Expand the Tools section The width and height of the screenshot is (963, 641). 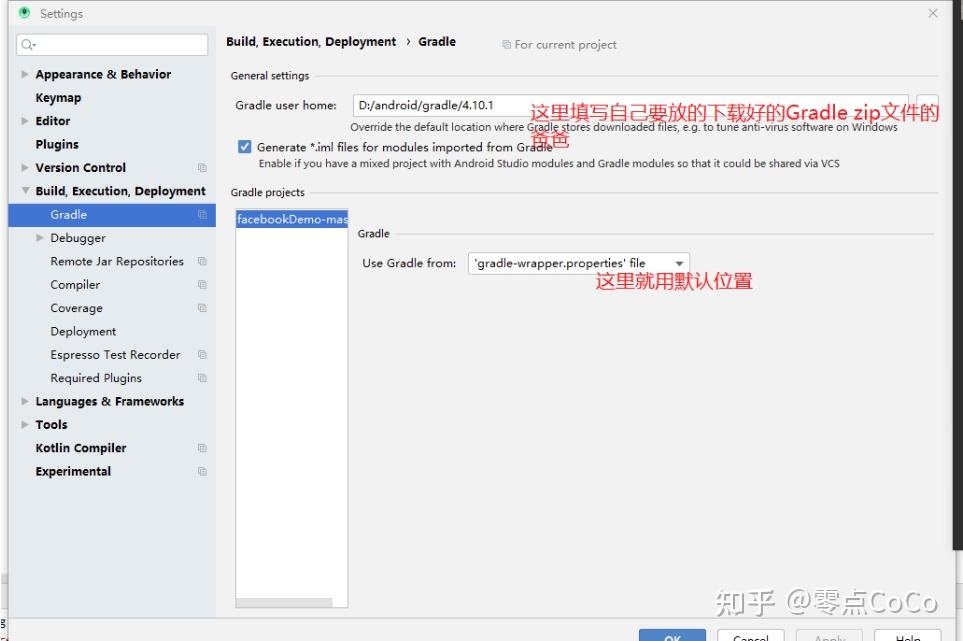pos(25,424)
